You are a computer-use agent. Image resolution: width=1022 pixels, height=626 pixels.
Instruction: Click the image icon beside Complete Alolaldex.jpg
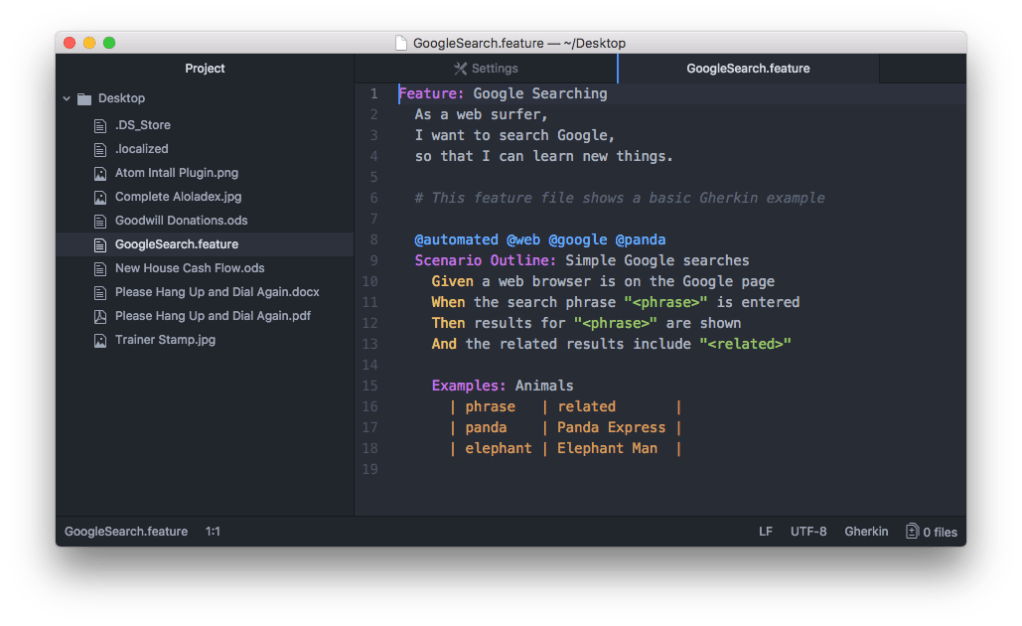click(101, 196)
